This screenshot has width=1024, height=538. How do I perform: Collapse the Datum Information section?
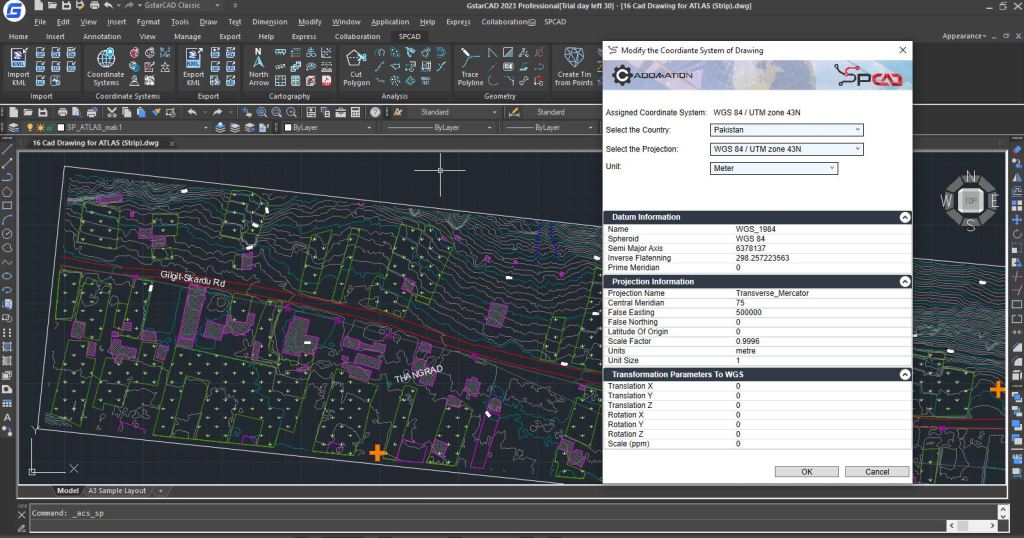pos(904,217)
